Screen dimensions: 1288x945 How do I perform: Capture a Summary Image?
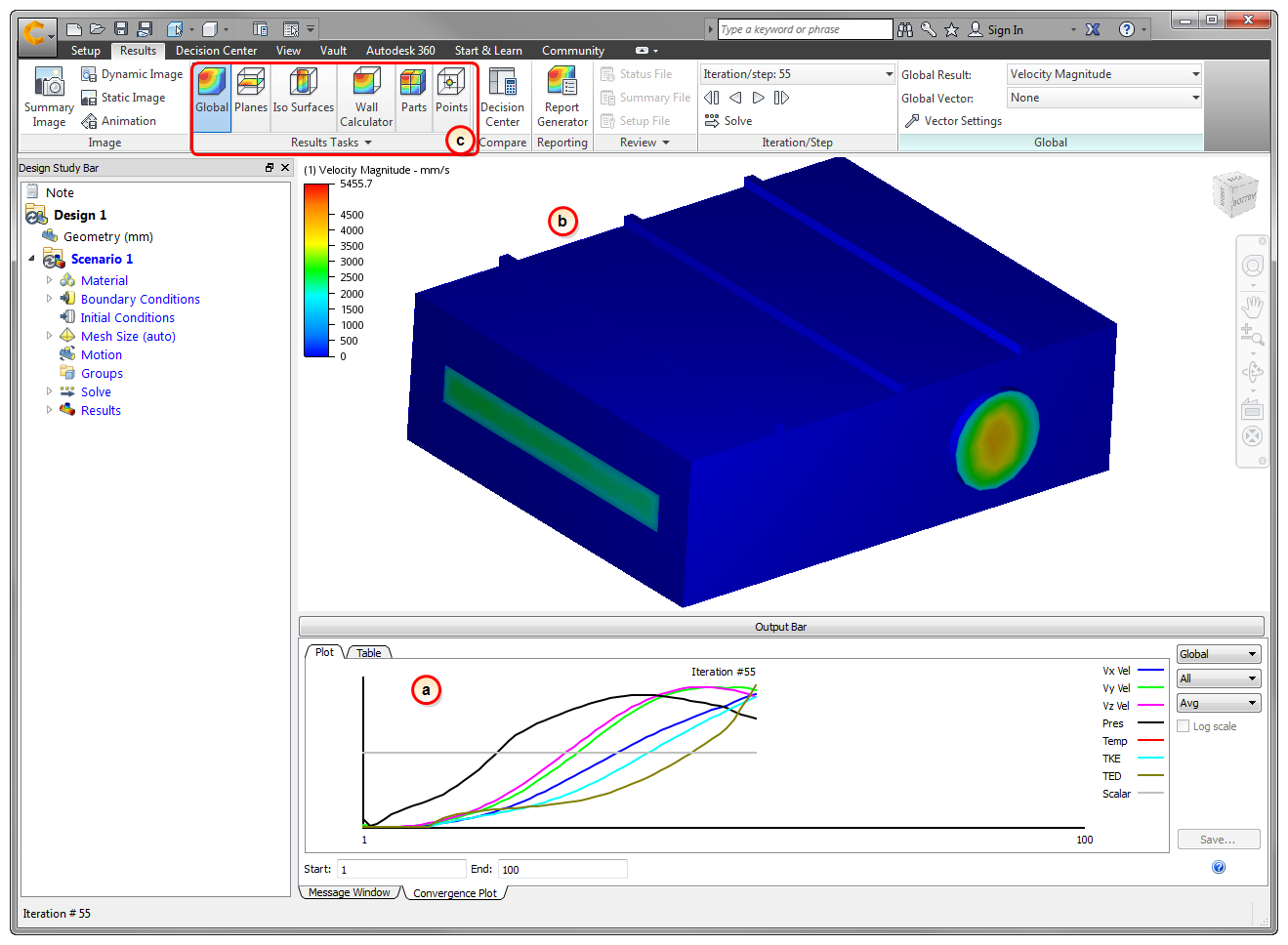(x=49, y=98)
